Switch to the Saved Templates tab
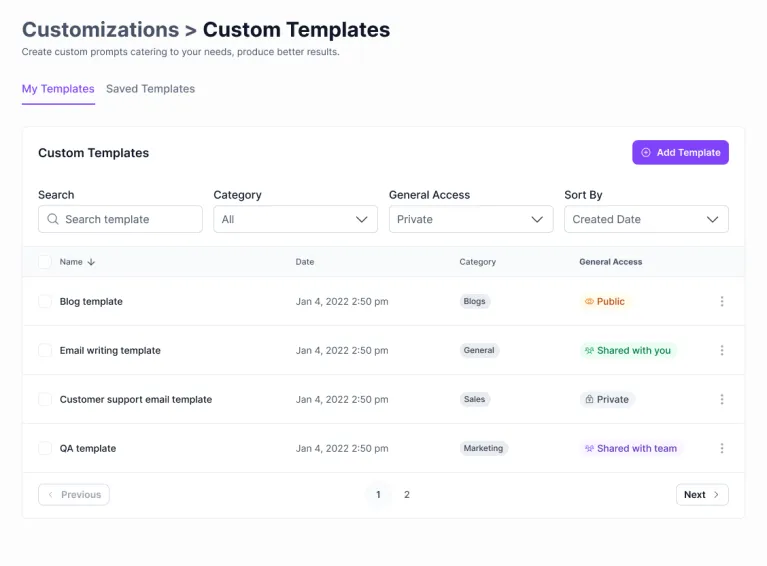This screenshot has width=767, height=566. [x=151, y=89]
